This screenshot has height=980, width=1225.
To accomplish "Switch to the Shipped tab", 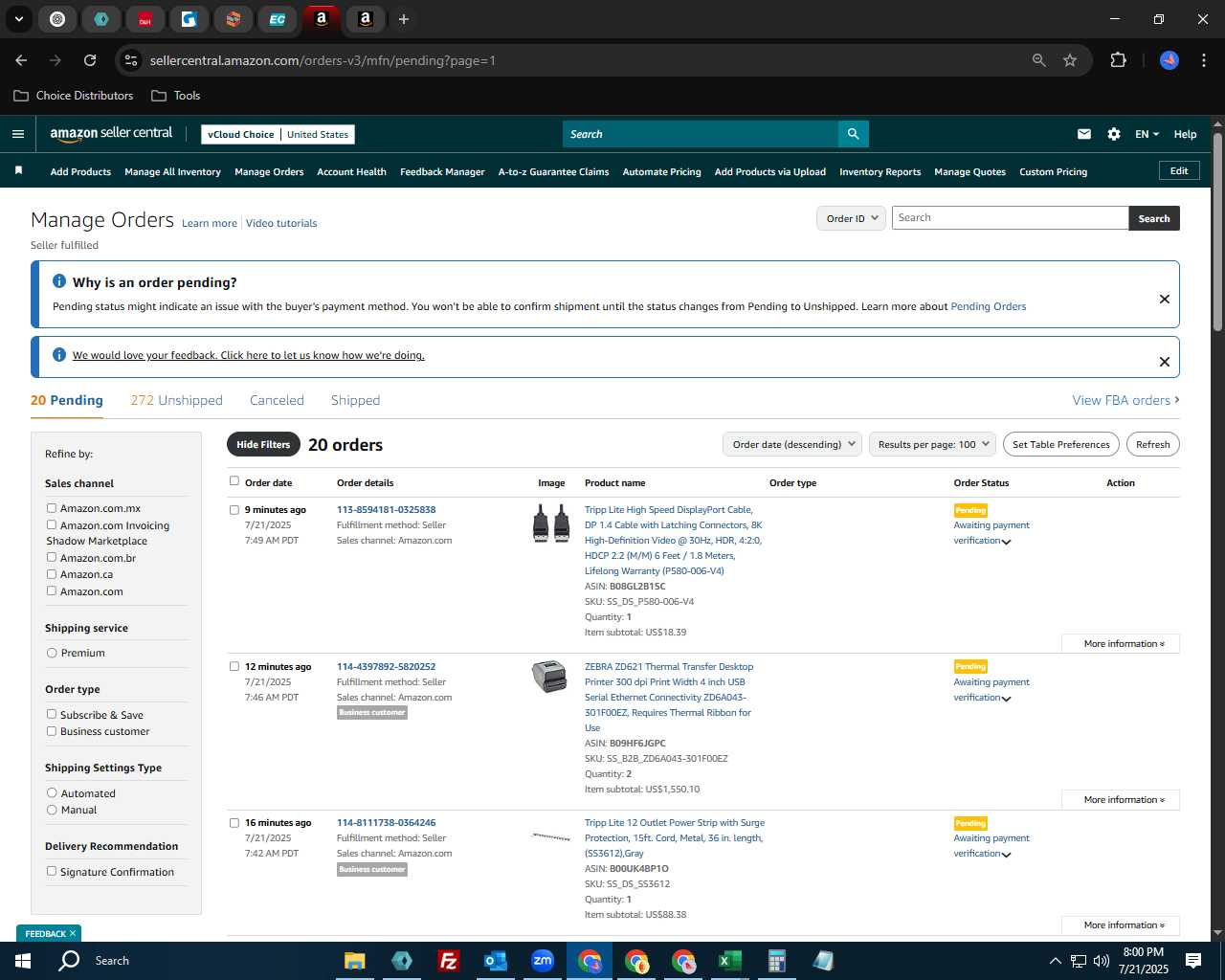I will [355, 400].
